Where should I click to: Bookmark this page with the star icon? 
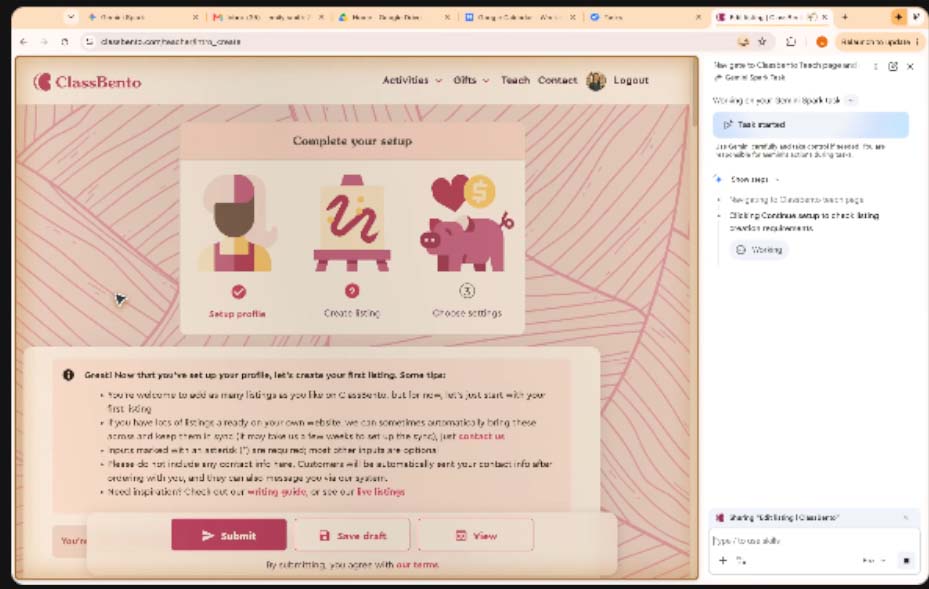pos(763,41)
